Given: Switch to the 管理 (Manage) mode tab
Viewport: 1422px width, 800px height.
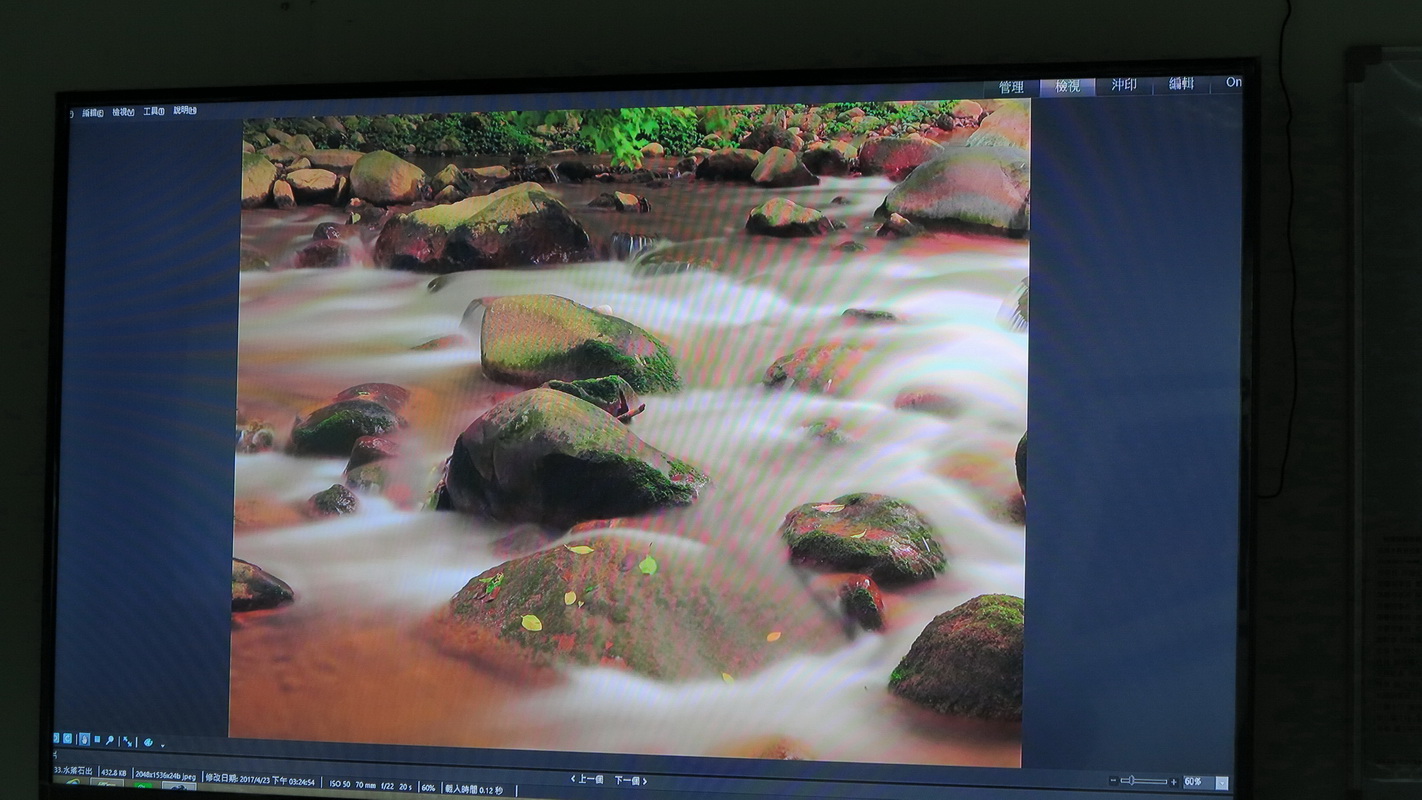Looking at the screenshot, I should 1011,87.
